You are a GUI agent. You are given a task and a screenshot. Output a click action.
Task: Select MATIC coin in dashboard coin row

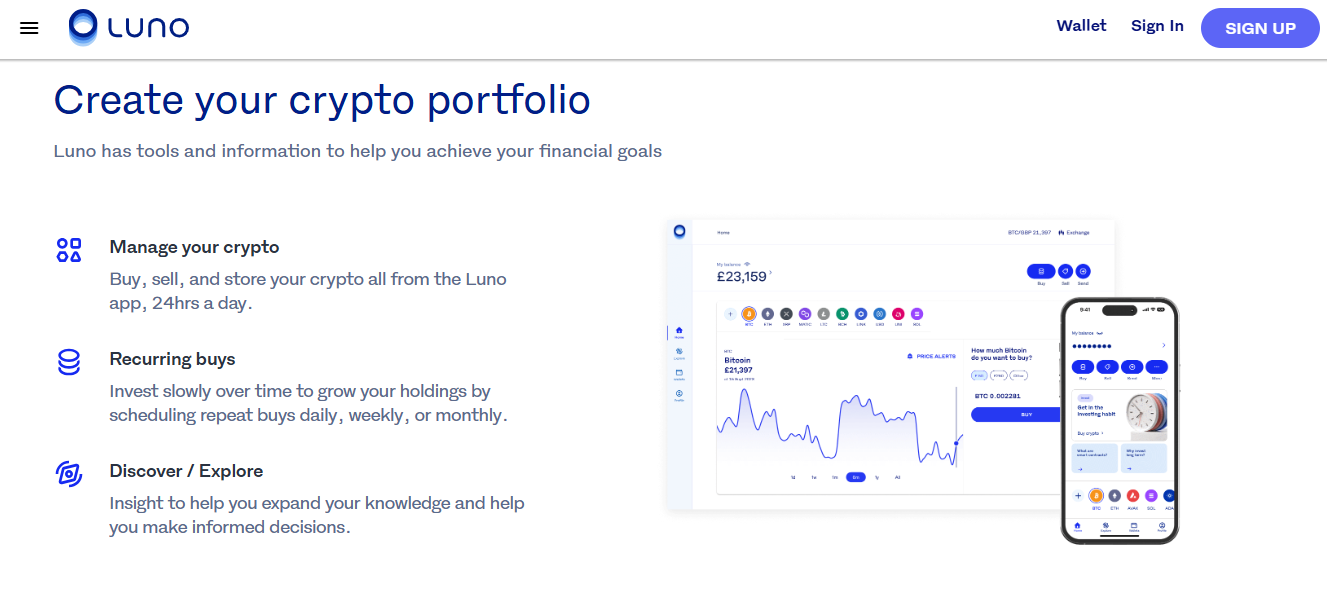pyautogui.click(x=805, y=314)
